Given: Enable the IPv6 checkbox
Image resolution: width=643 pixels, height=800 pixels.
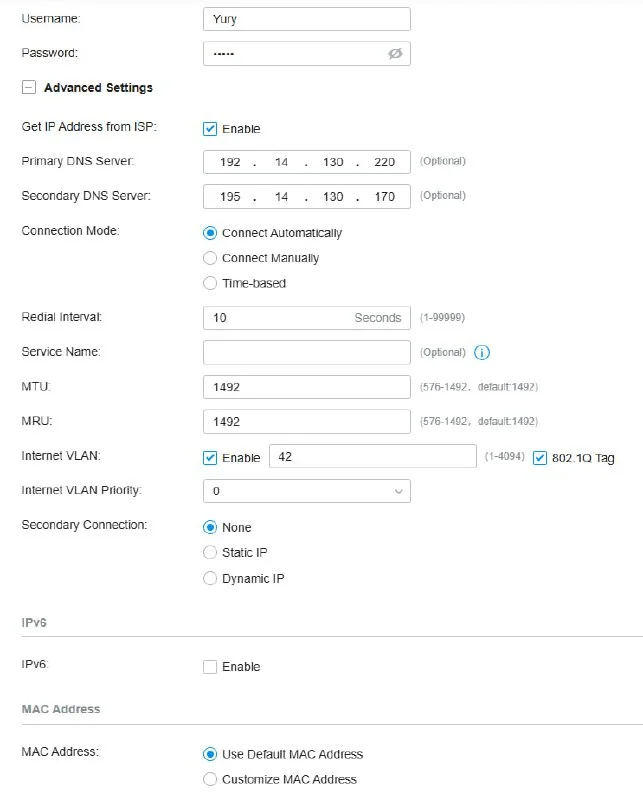Looking at the screenshot, I should pyautogui.click(x=210, y=667).
